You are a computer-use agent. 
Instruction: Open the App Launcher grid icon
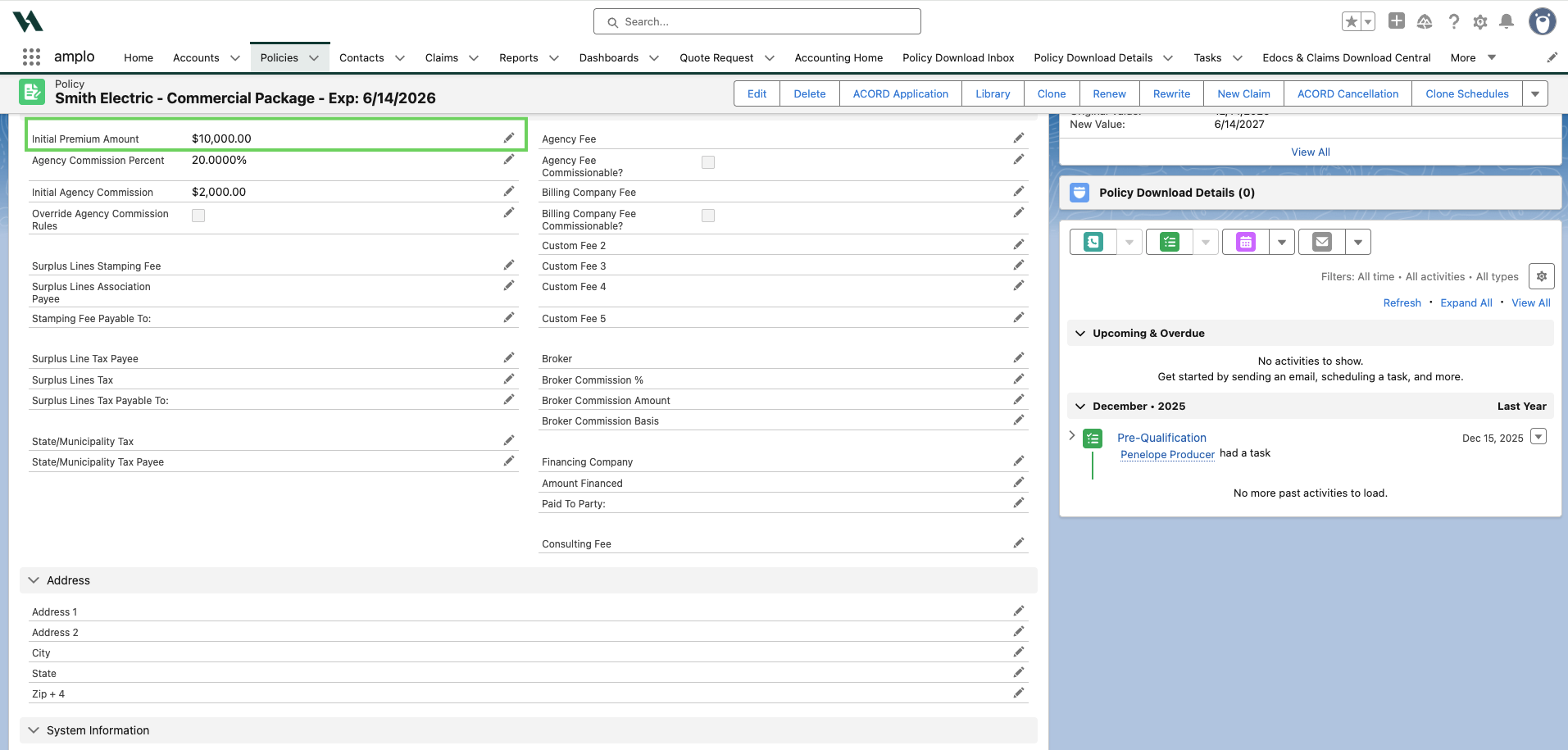click(x=31, y=57)
